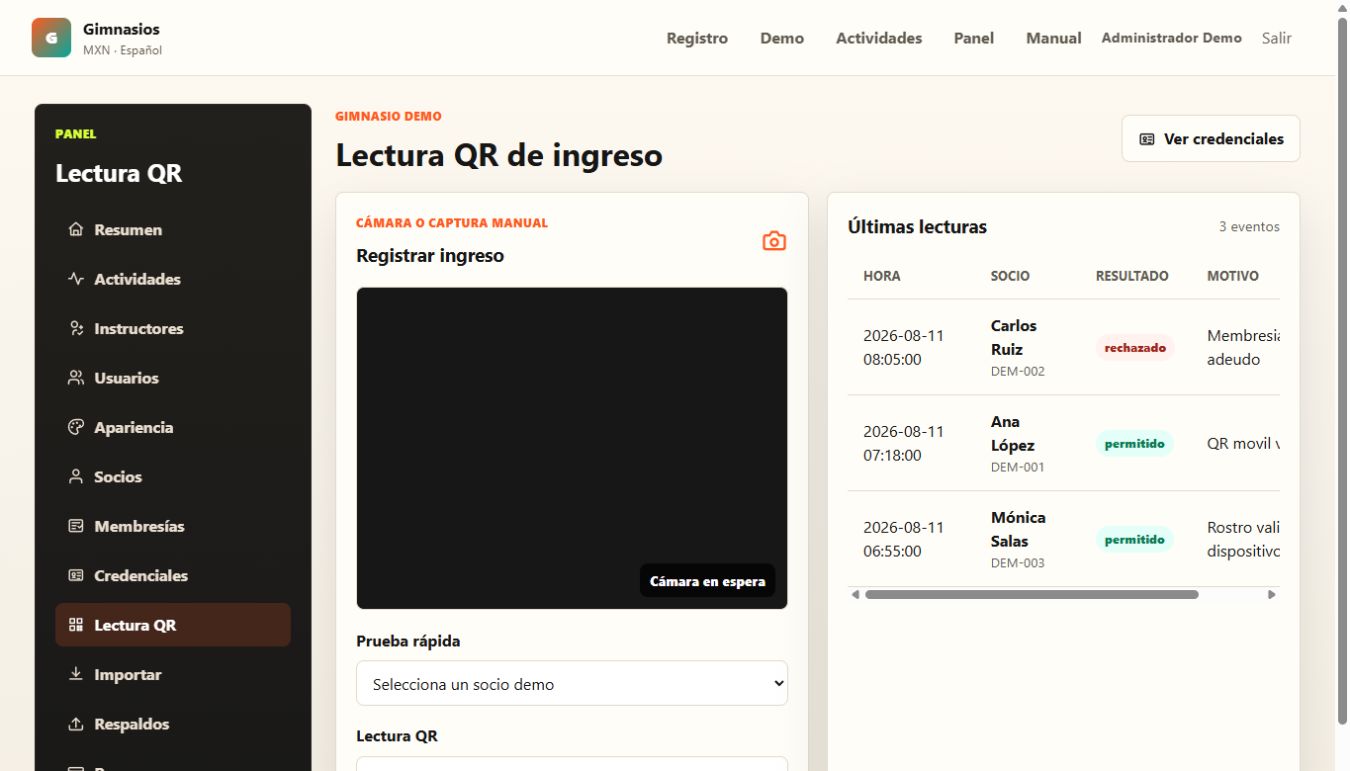The width and height of the screenshot is (1350, 771).
Task: Go to Socios in the sidebar
Action: [x=173, y=477]
